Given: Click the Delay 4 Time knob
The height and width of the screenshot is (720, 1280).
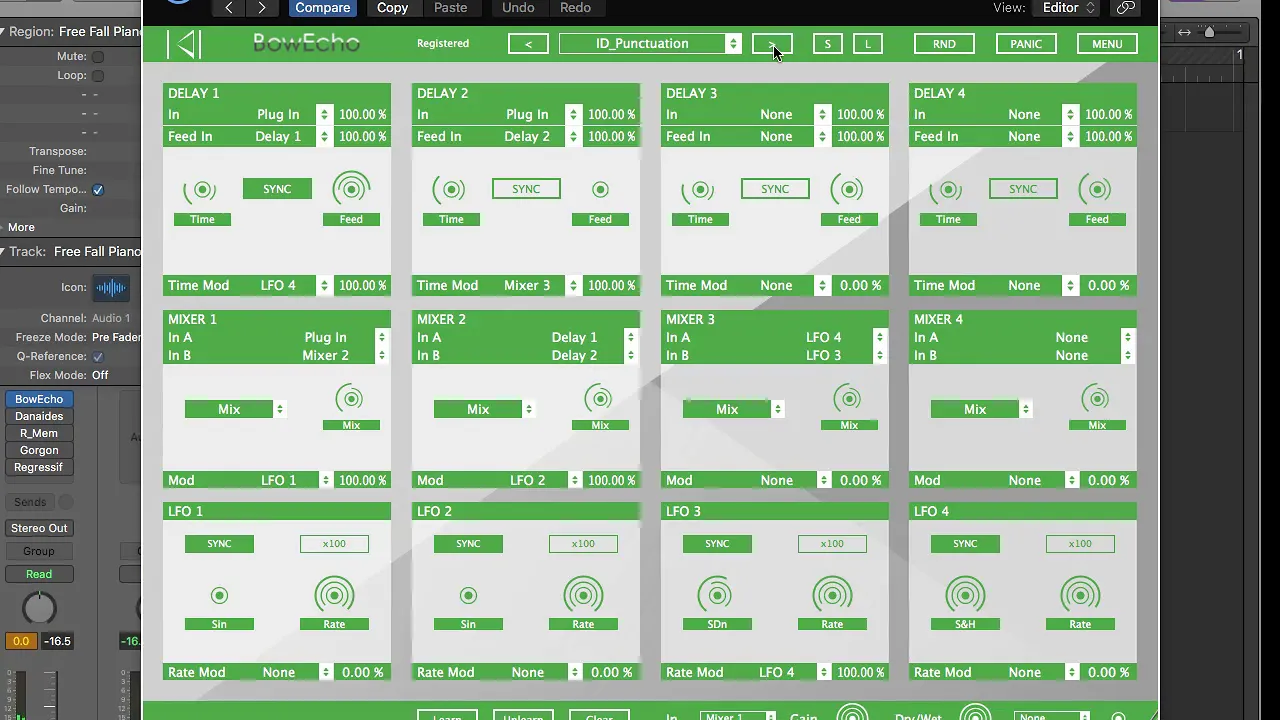Looking at the screenshot, I should 947,189.
